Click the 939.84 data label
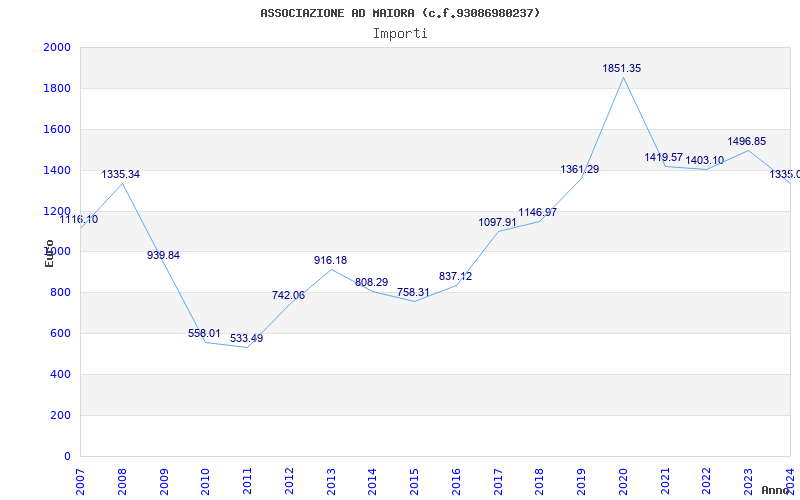This screenshot has width=800, height=500. coord(163,256)
